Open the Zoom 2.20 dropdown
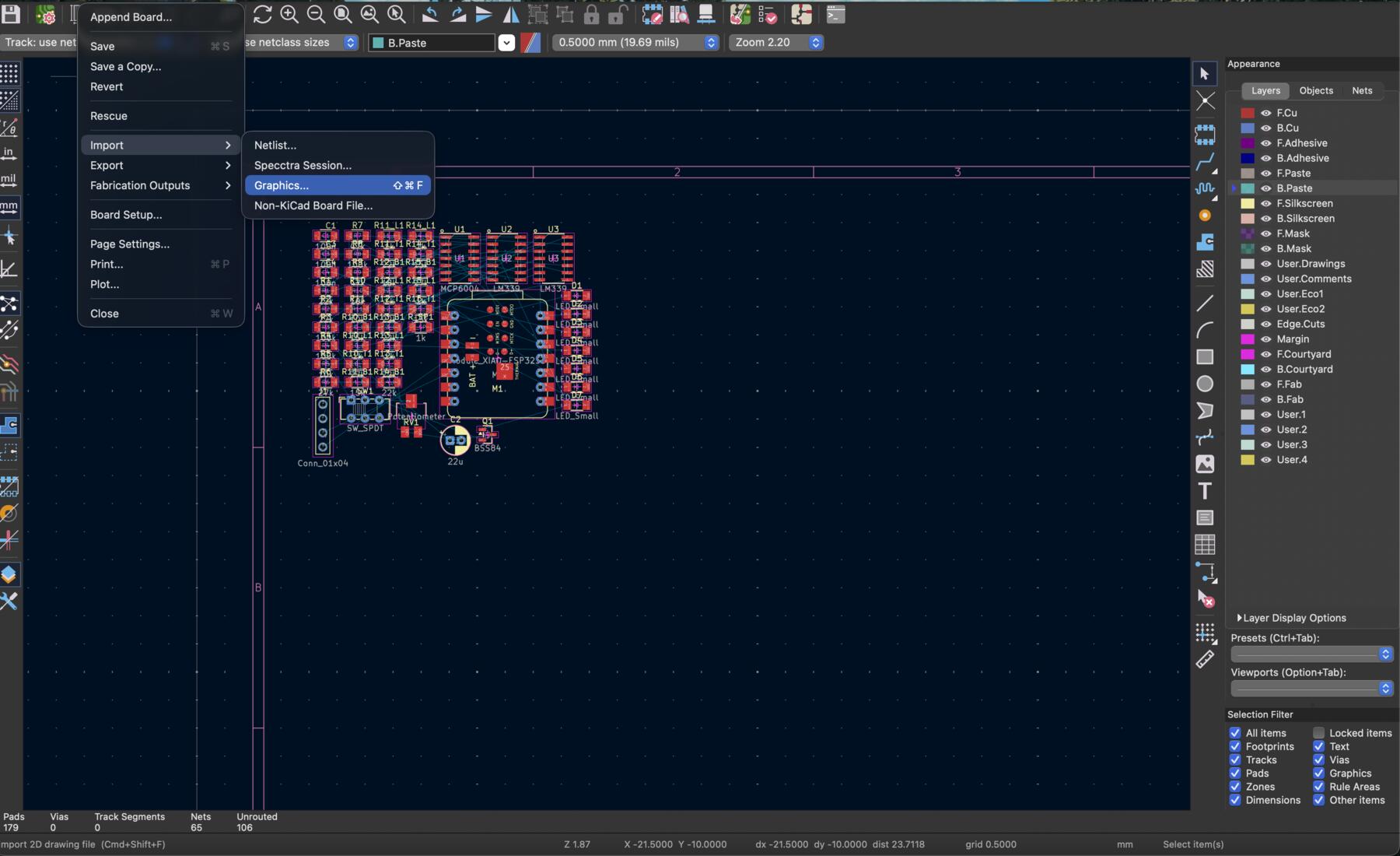Screen dimensions: 1400x856 pyautogui.click(x=815, y=43)
